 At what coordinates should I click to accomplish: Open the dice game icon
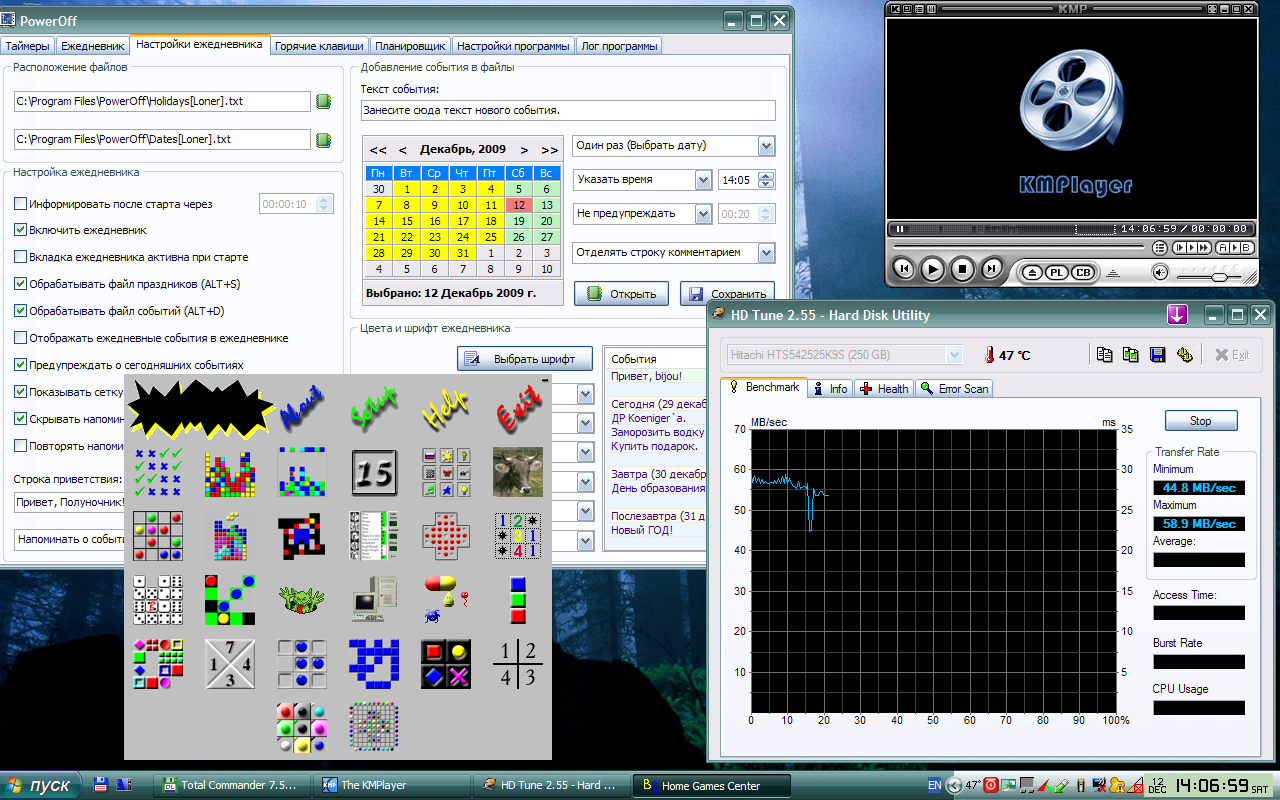click(157, 599)
